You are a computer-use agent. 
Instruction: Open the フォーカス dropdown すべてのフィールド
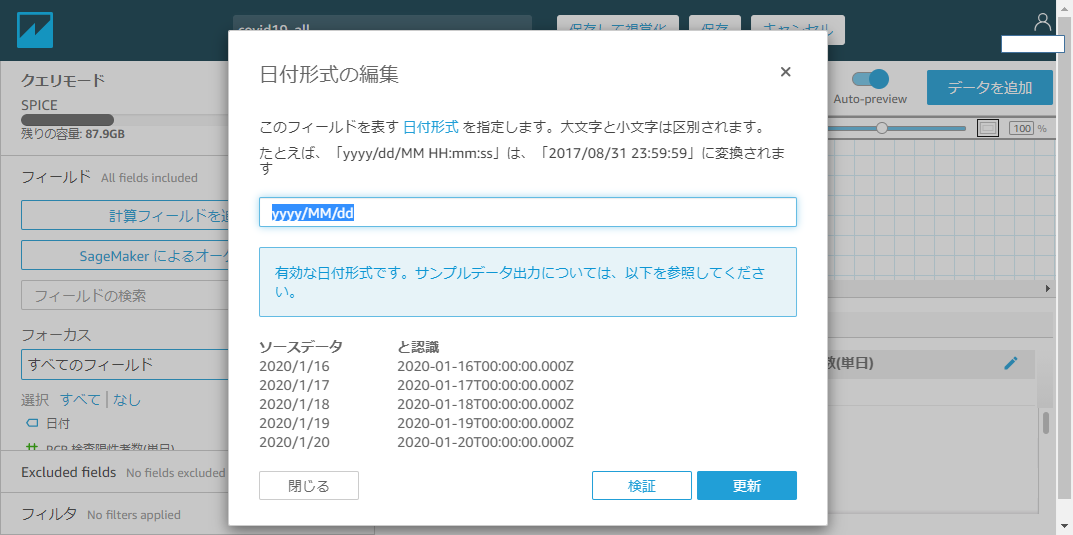[125, 365]
